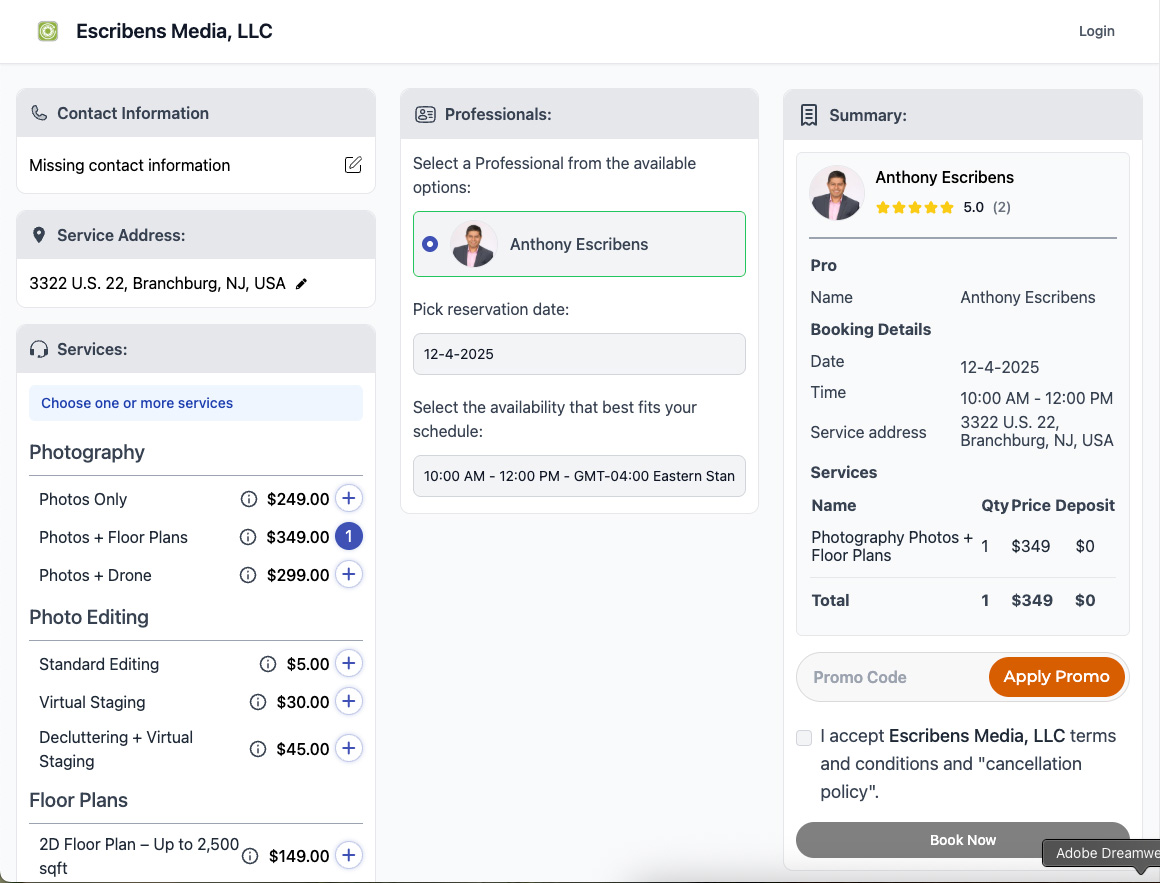Image resolution: width=1160 pixels, height=883 pixels.
Task: Click the five-star rating beside Anthony Escribens
Action: tap(914, 207)
